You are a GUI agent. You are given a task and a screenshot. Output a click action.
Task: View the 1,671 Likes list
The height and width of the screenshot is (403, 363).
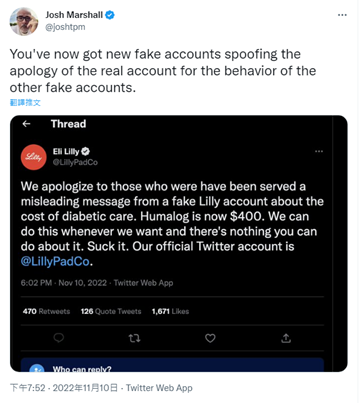click(x=170, y=311)
